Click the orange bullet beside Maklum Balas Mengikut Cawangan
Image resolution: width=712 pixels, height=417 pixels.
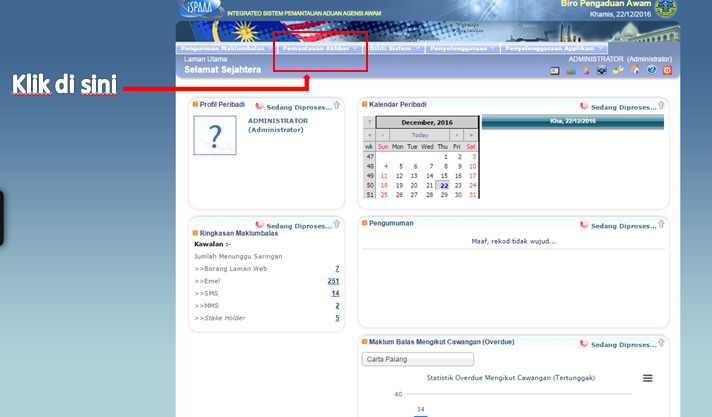pyautogui.click(x=364, y=342)
